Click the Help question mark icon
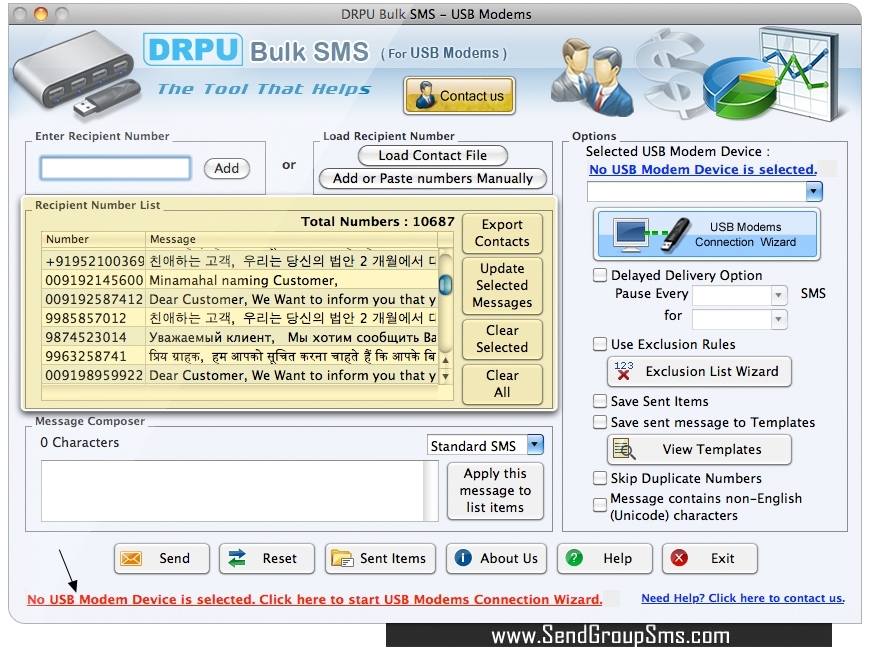This screenshot has width=870, height=649. click(574, 557)
